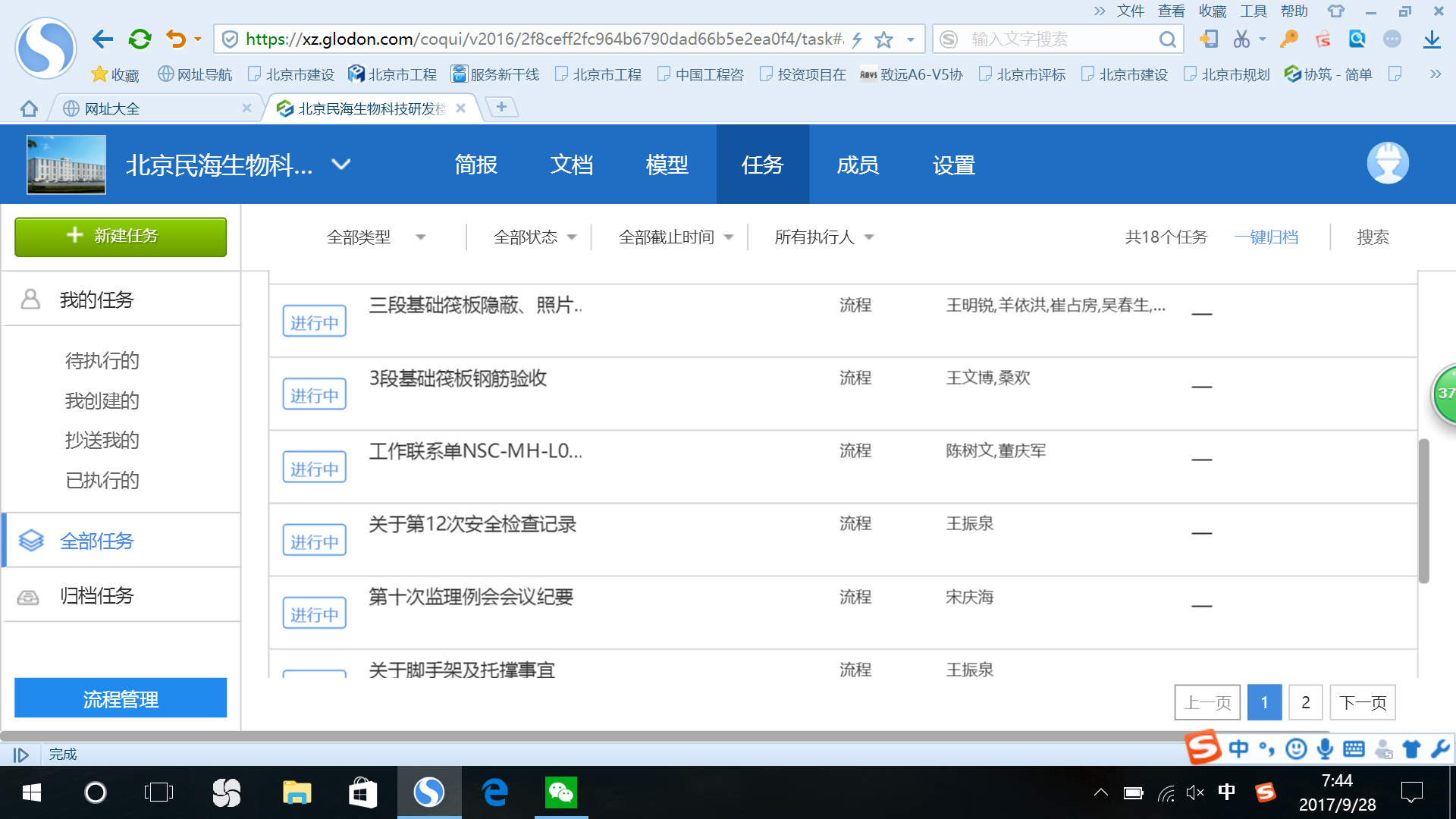Open the virtual keyboard in input toolbar
This screenshot has height=819, width=1456.
tap(1354, 748)
